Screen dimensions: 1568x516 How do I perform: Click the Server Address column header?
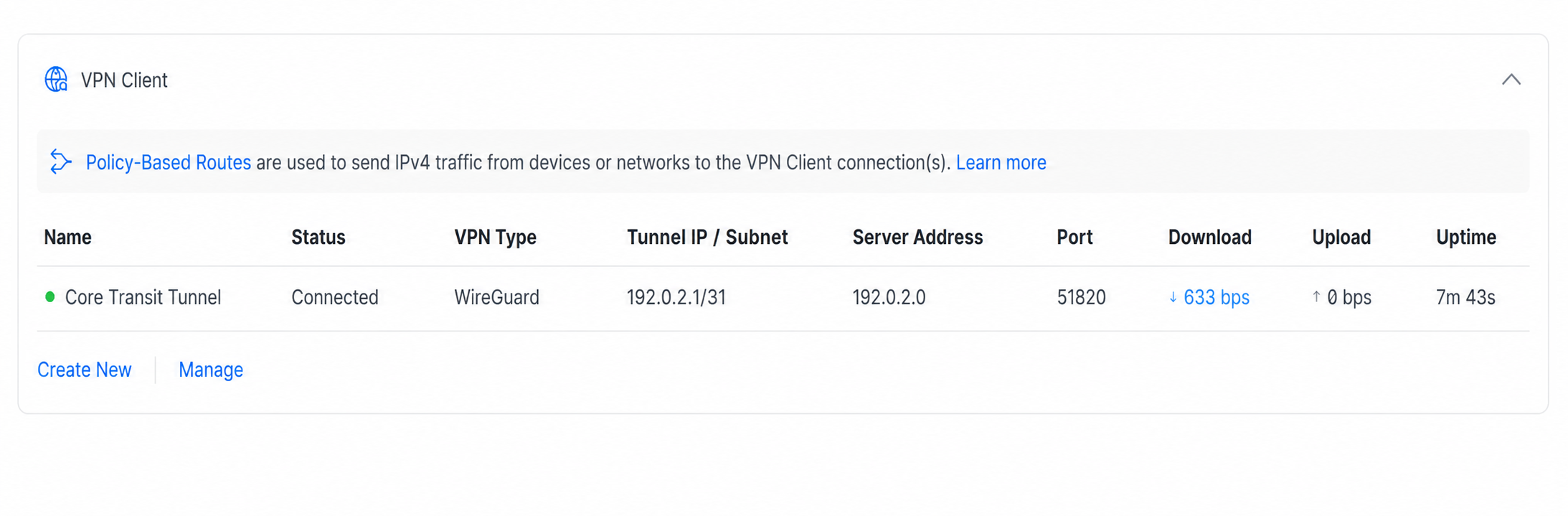tap(917, 238)
